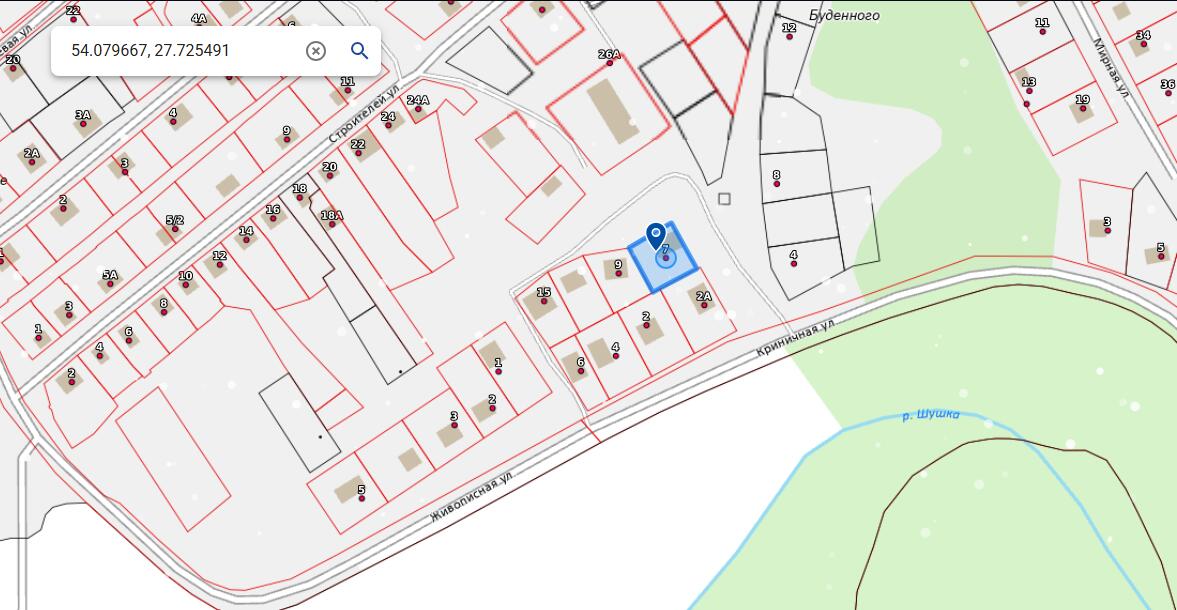Click the search magnifier icon

click(x=359, y=51)
